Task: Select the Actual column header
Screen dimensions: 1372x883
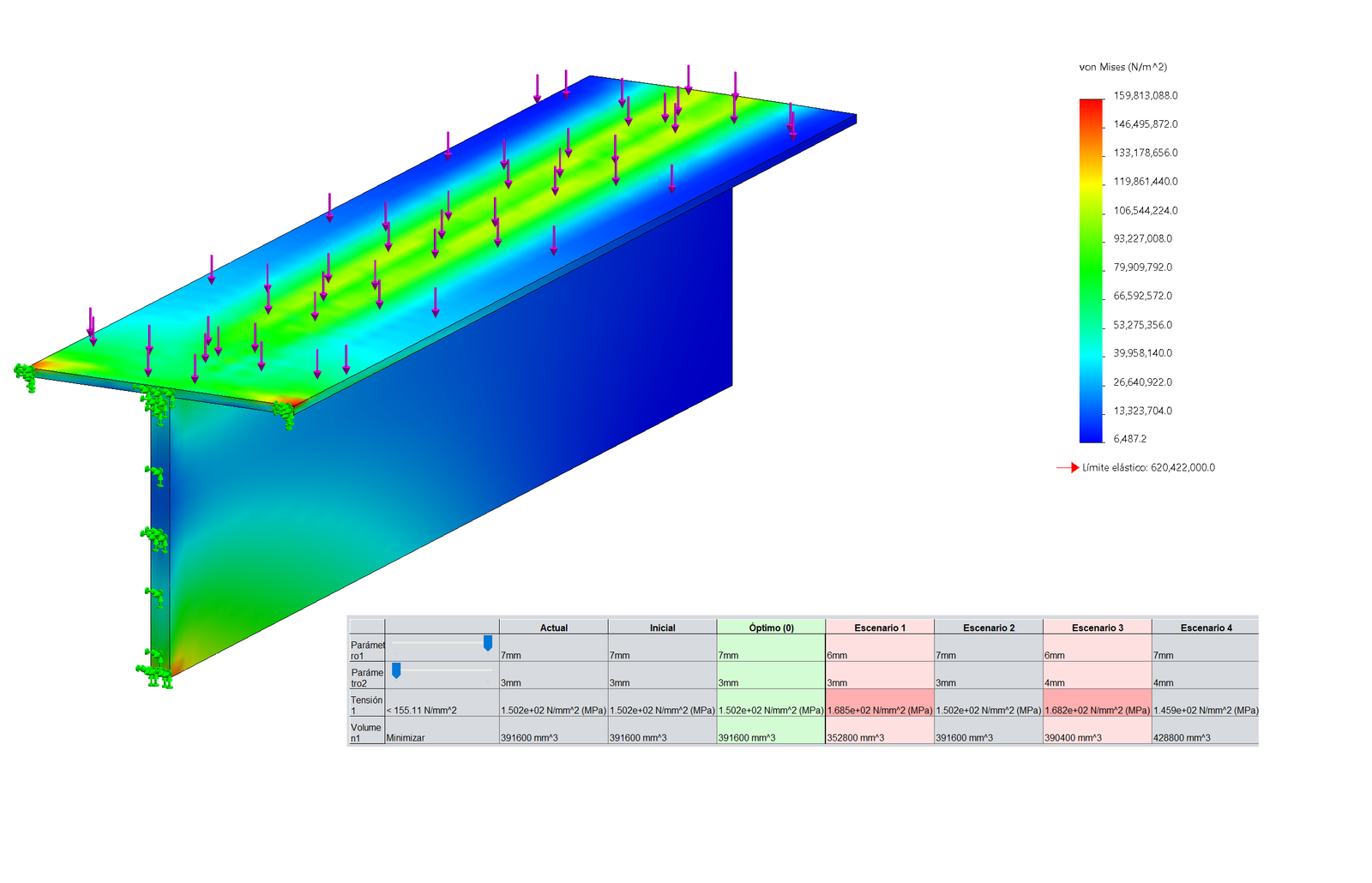Action: click(554, 628)
